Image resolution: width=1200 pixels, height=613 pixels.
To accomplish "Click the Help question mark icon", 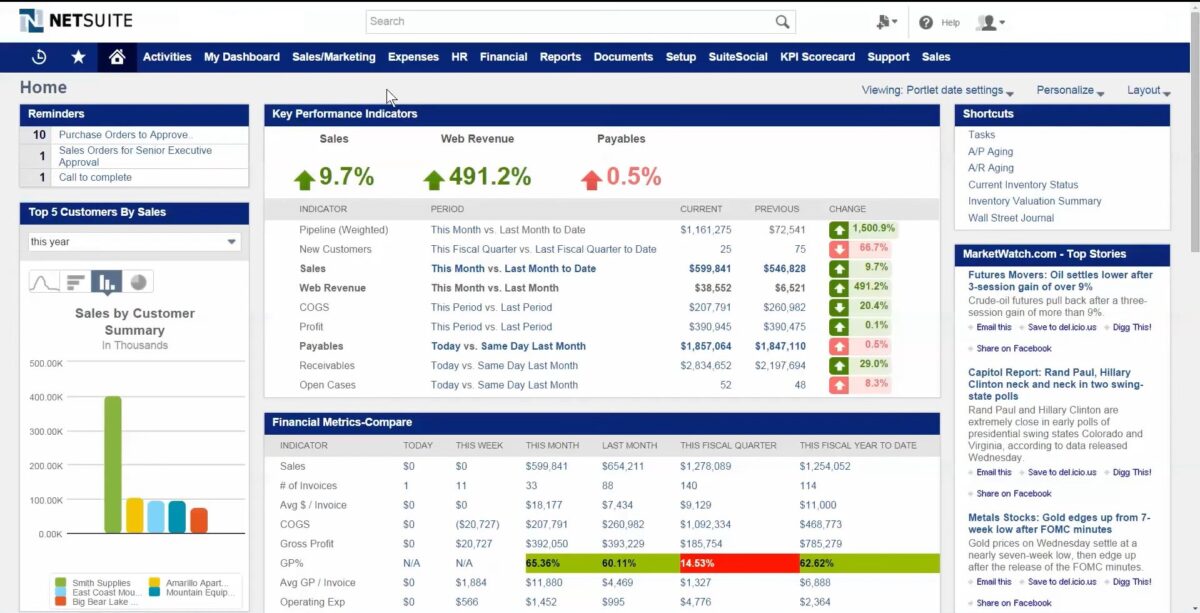I will click(x=926, y=22).
